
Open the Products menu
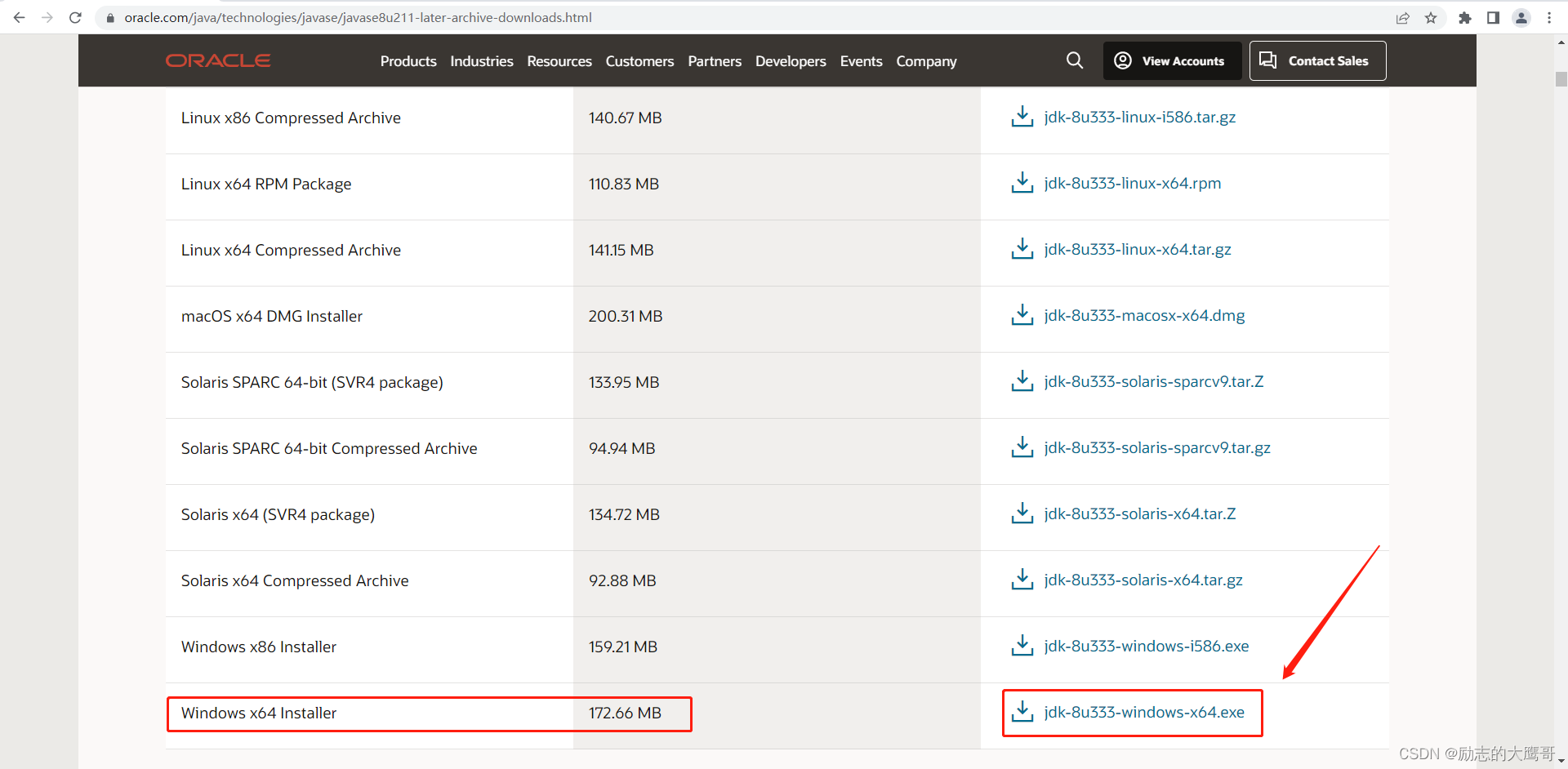point(408,61)
